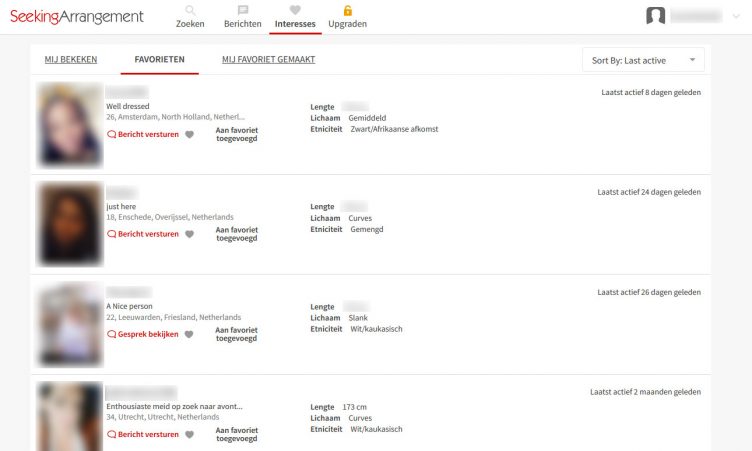Open the Mij Favoriet Gemaakt tab
Screen dimensions: 752x451
pyautogui.click(x=268, y=60)
